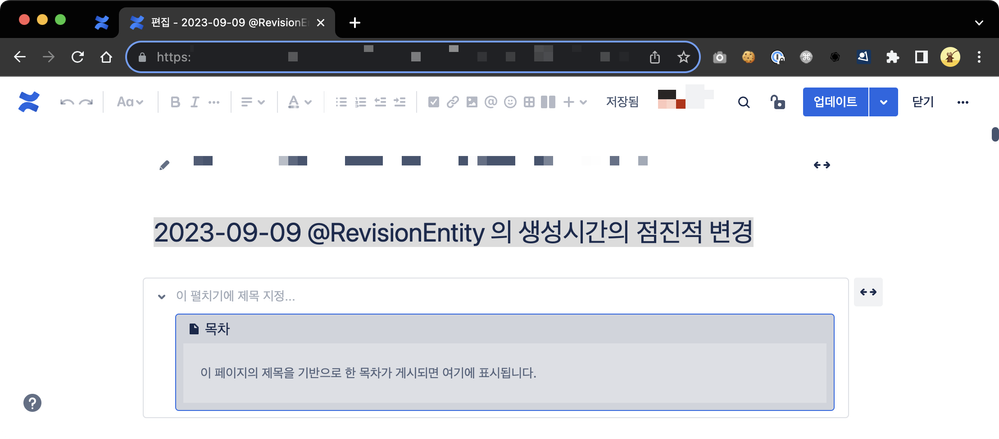Open a new browser tab
This screenshot has height=439, width=999.
point(355,23)
